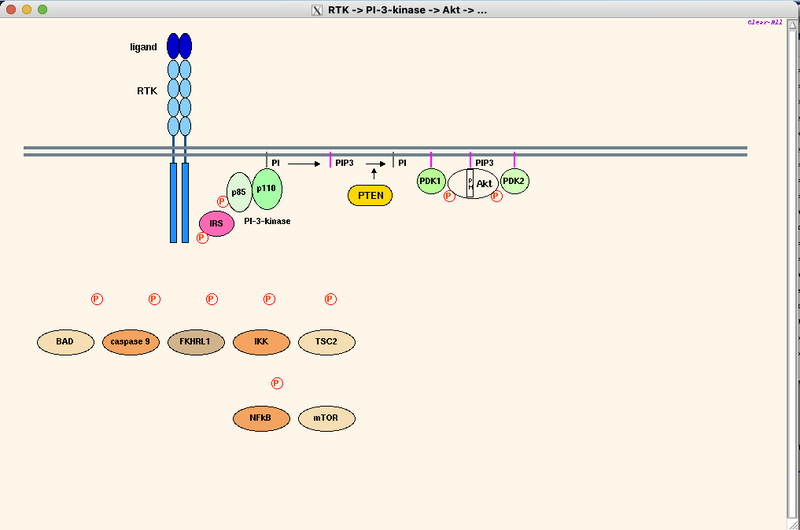Select the p110 catalytic subunit
This screenshot has height=530, width=800.
(266, 187)
